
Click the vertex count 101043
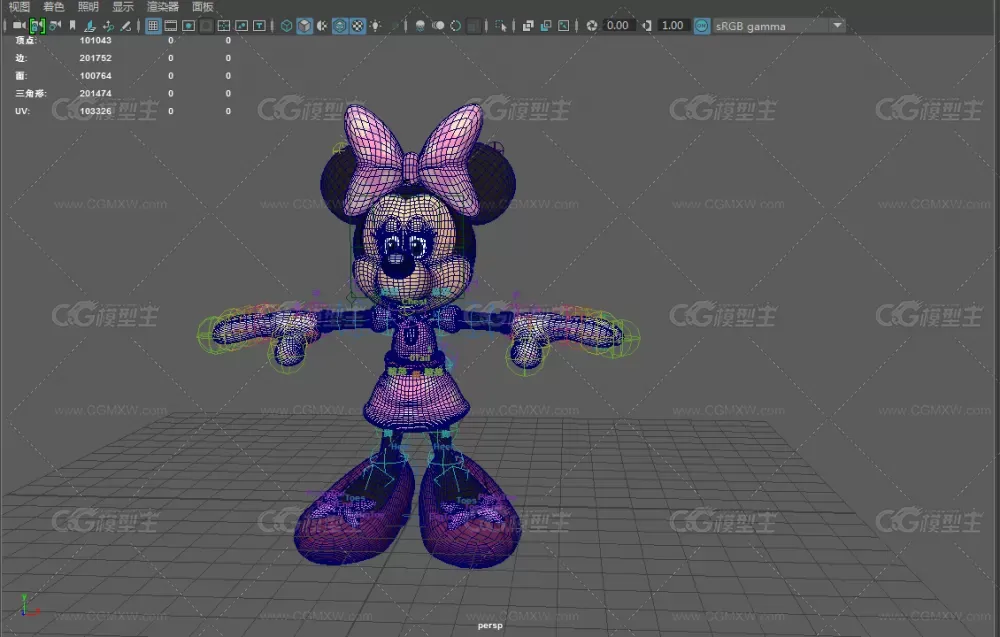(x=96, y=40)
